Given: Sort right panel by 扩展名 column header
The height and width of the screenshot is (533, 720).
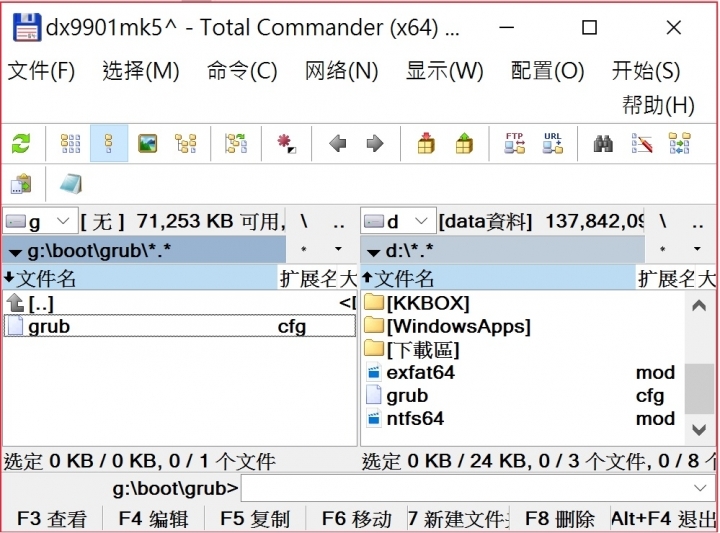Looking at the screenshot, I should (666, 278).
